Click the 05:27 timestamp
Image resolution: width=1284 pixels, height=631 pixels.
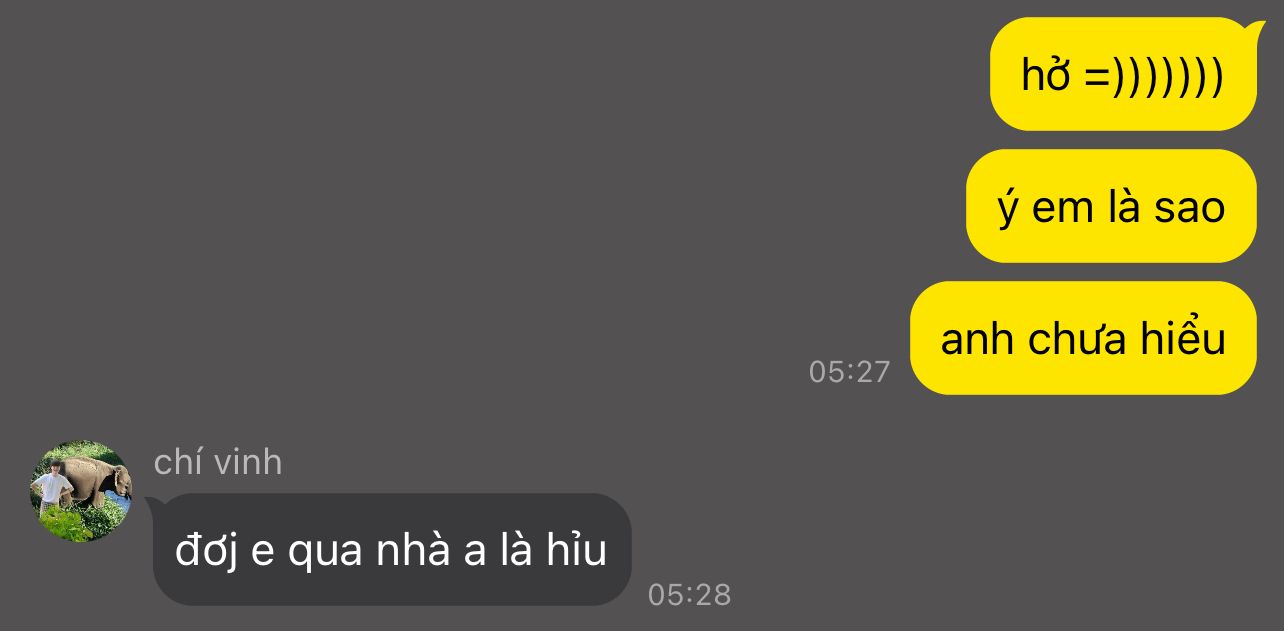pyautogui.click(x=849, y=372)
